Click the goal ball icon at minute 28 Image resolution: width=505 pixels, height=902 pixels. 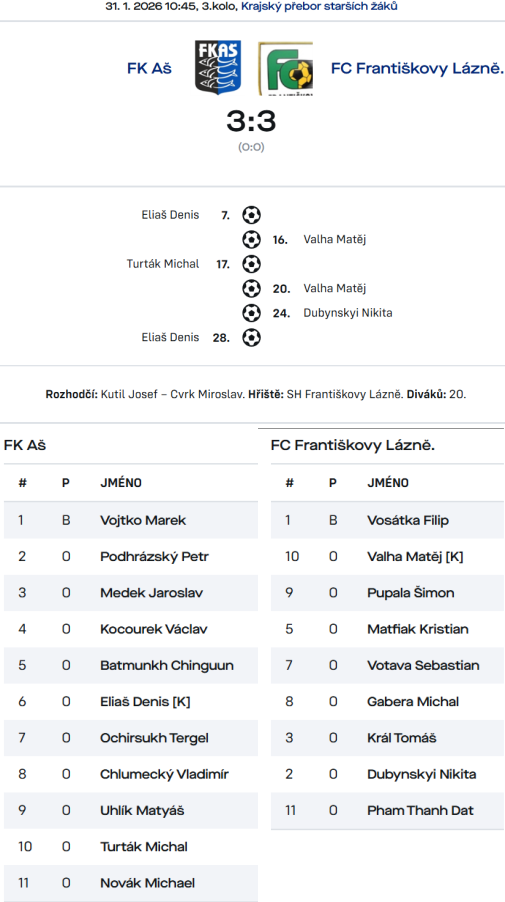pyautogui.click(x=251, y=337)
